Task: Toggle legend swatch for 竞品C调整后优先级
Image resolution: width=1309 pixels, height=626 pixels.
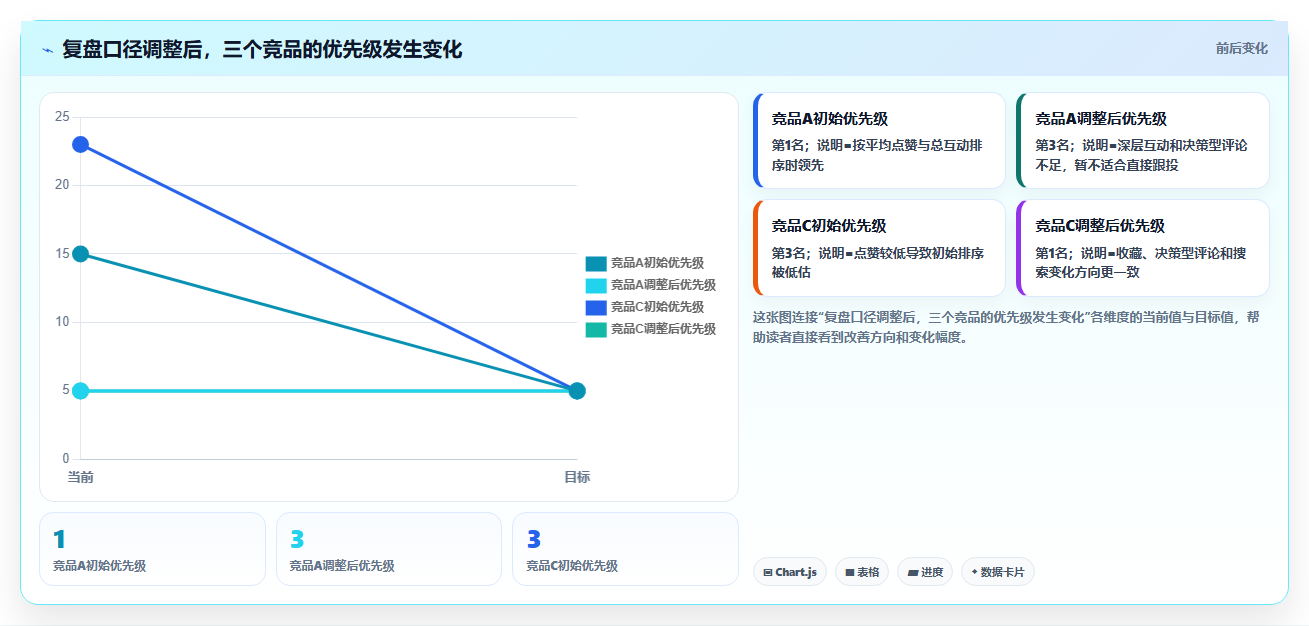Action: [596, 329]
